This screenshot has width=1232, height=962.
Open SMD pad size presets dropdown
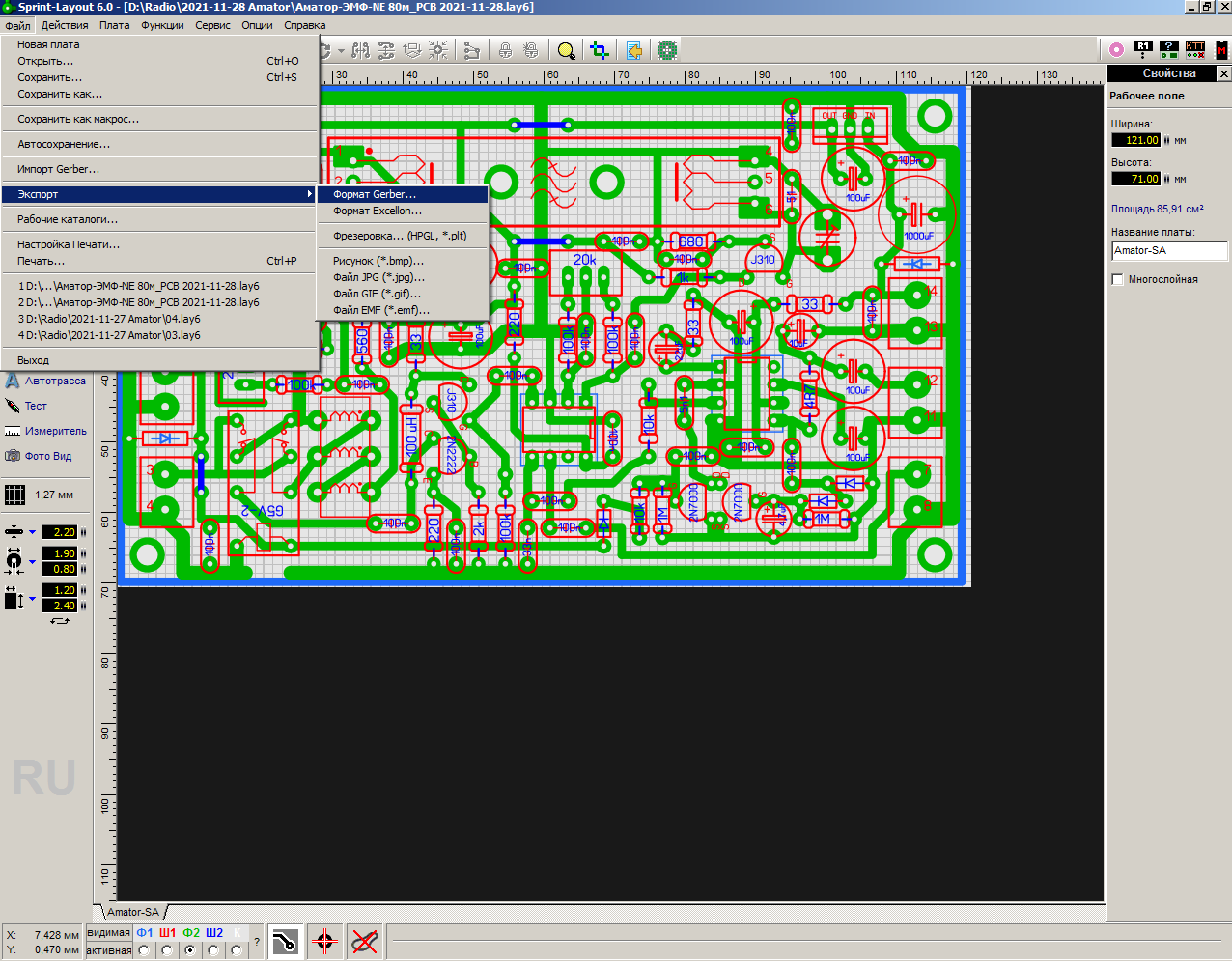pyautogui.click(x=32, y=598)
